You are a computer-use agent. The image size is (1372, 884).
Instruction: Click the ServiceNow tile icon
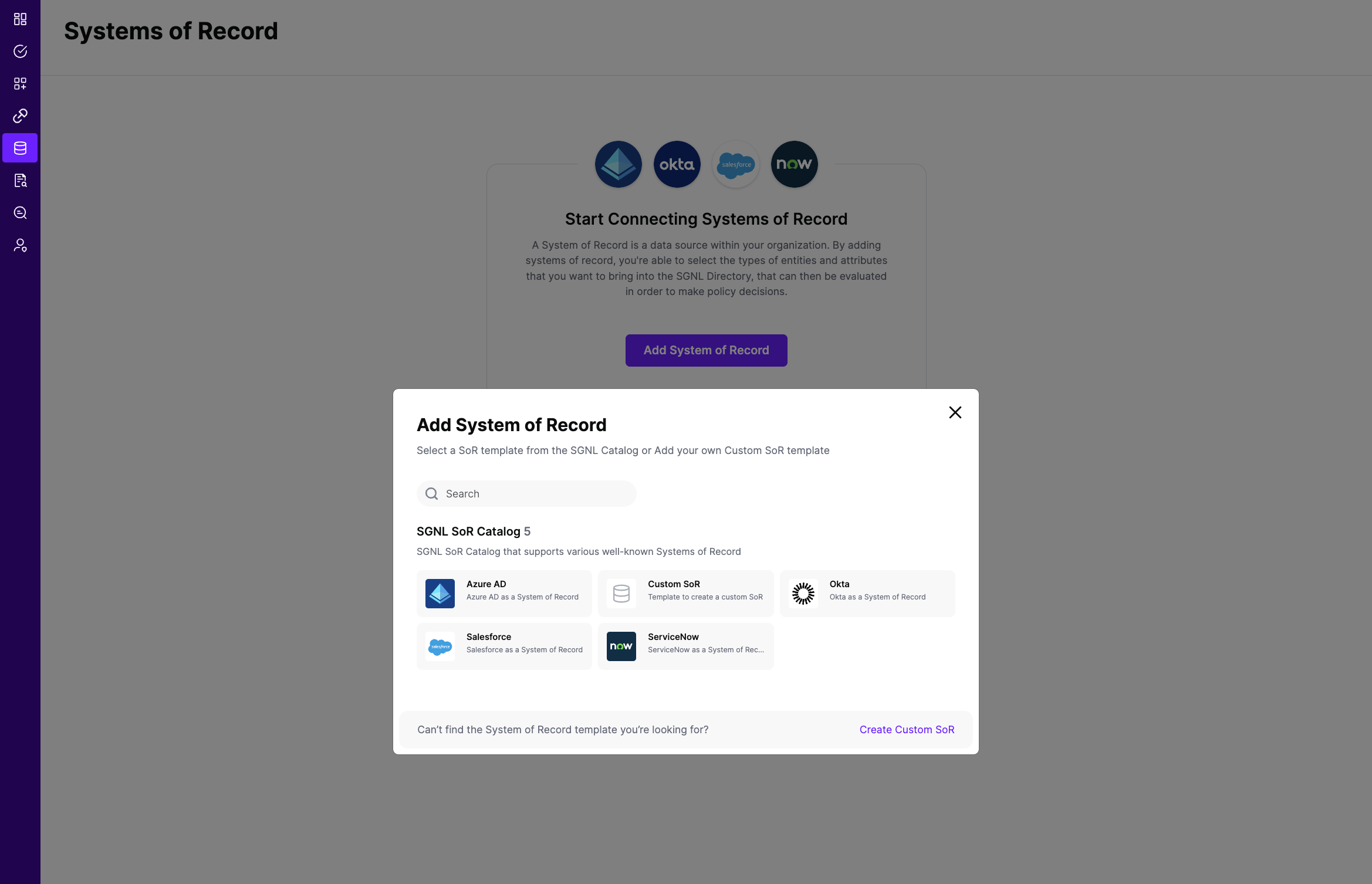pos(621,646)
